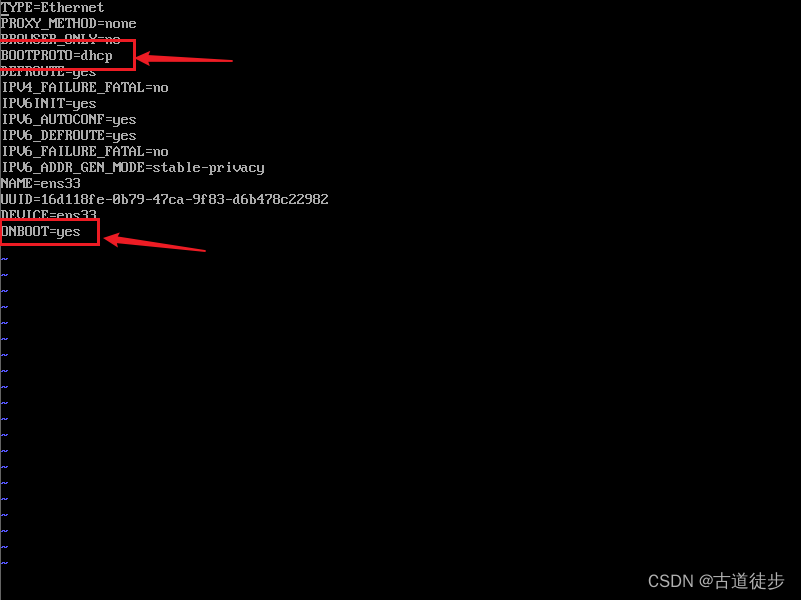The width and height of the screenshot is (801, 600).
Task: Click the first tilde empty-line marker
Action: click(x=5, y=259)
